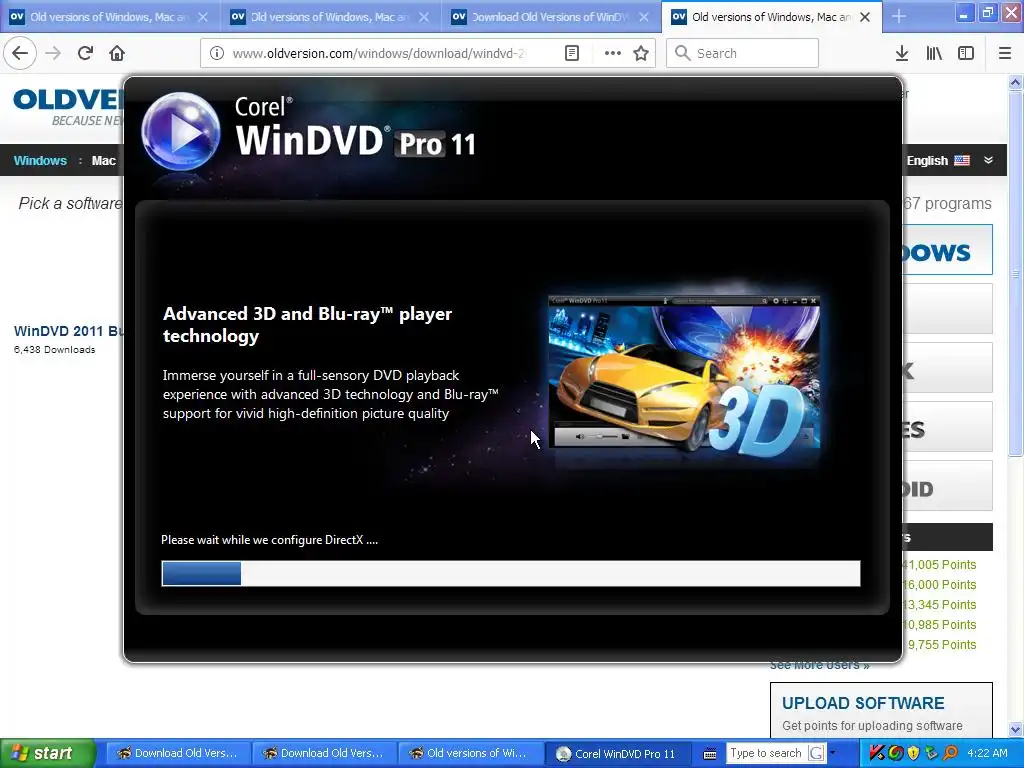Click the 16,000 Points entry
The image size is (1024, 768).
tap(940, 585)
